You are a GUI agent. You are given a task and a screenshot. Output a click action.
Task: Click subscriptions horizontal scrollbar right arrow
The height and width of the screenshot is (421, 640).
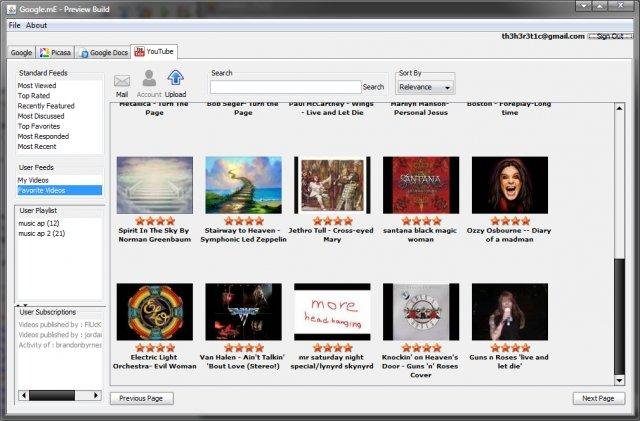[x=96, y=395]
